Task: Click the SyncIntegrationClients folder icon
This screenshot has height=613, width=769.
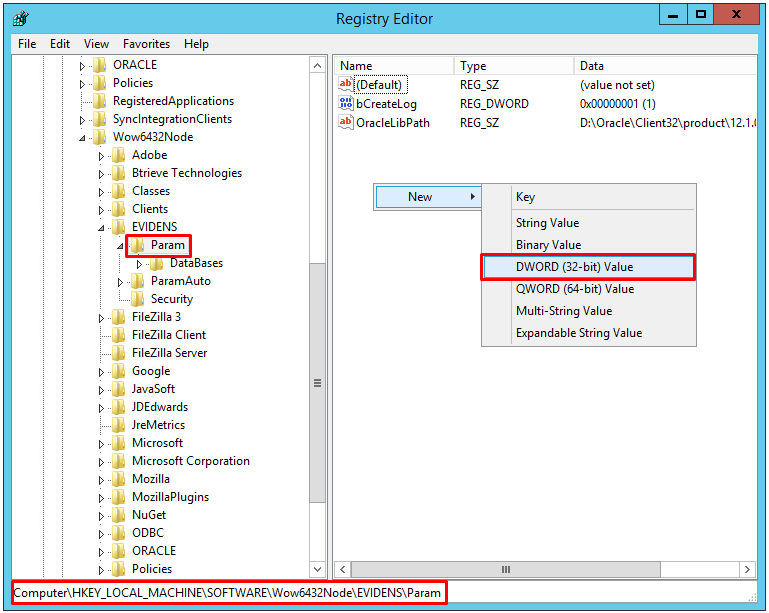Action: [99, 119]
